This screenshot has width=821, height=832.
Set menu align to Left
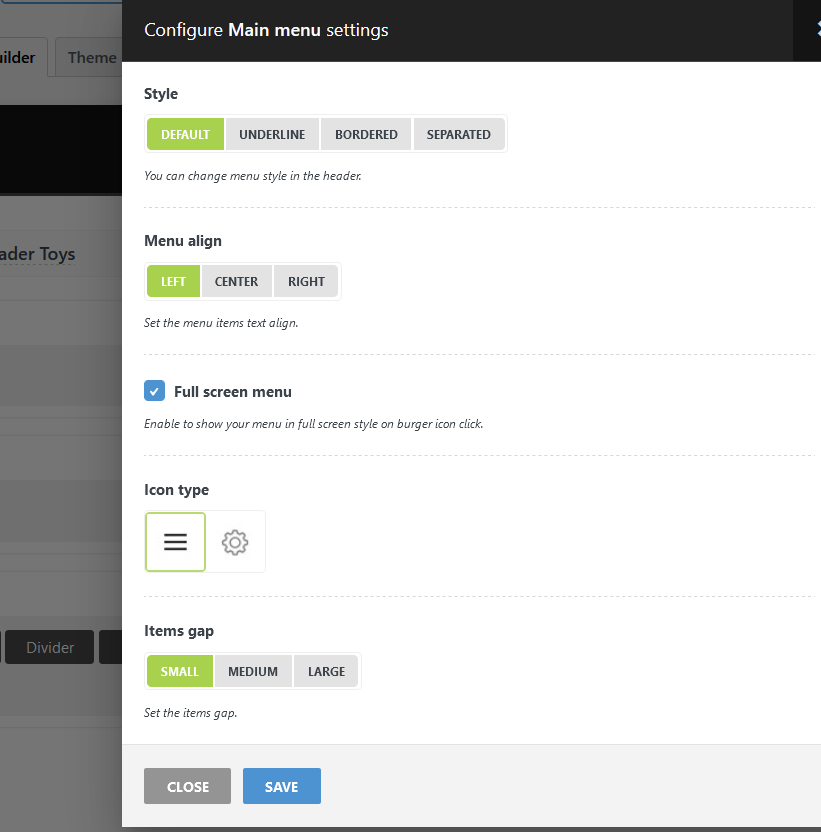[174, 281]
